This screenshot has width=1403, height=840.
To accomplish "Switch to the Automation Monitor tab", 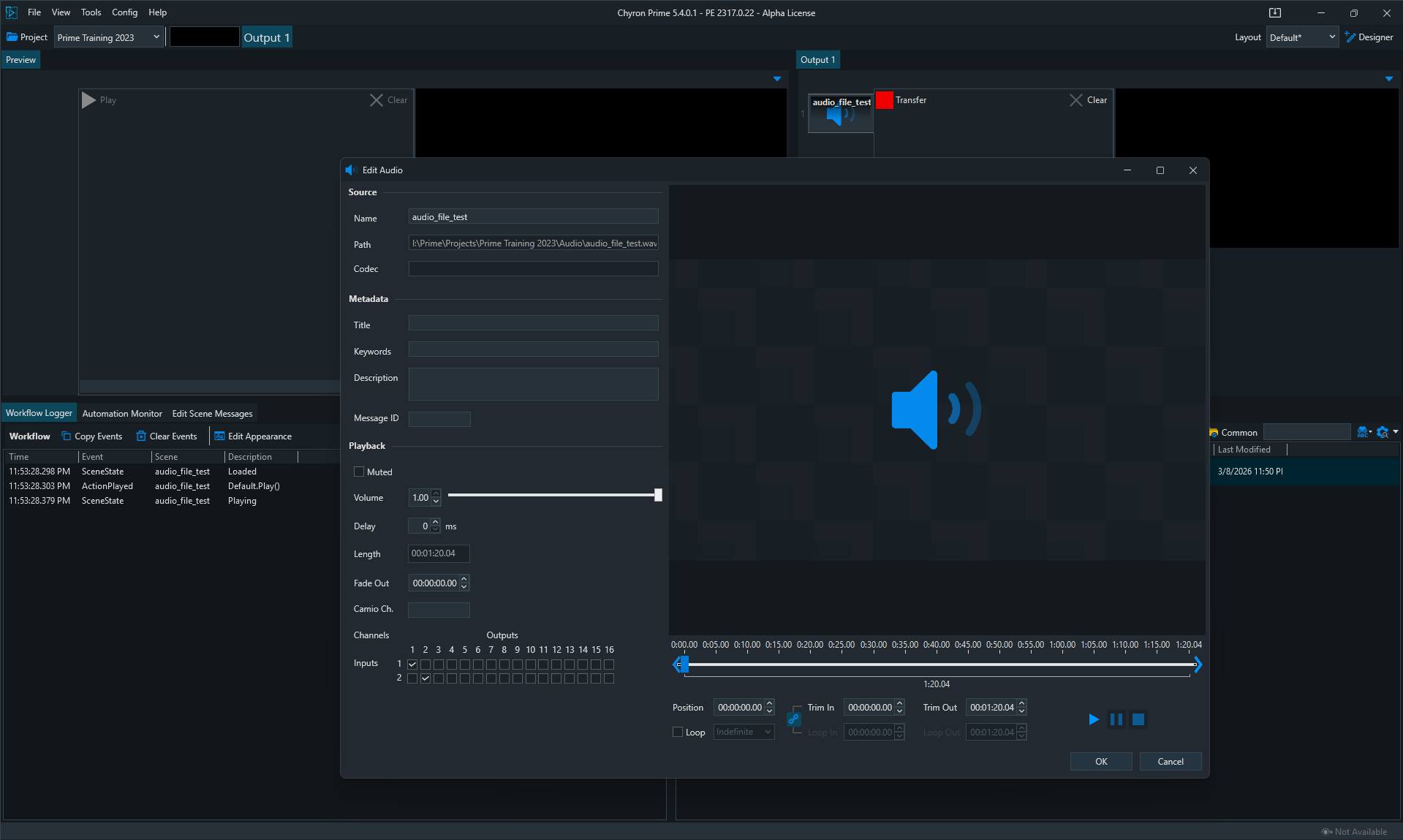I will pos(122,414).
